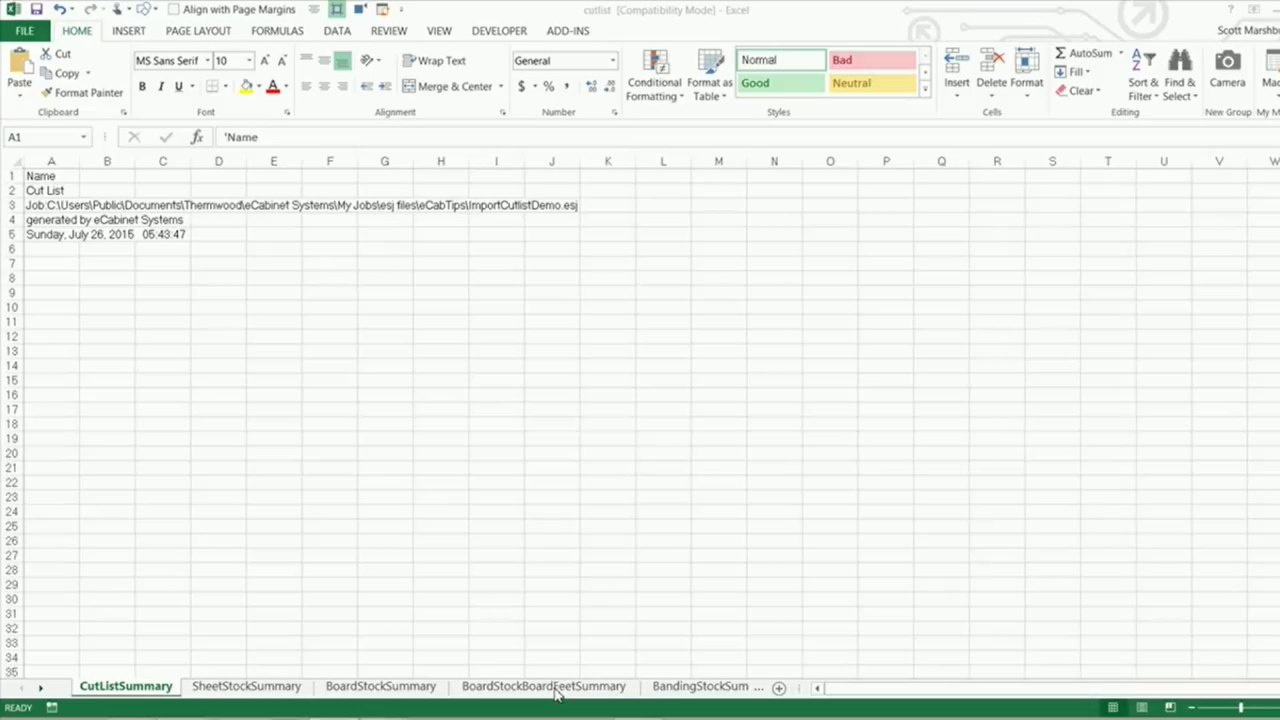Image resolution: width=1280 pixels, height=720 pixels.
Task: Apply the Bad cell style
Action: (872, 60)
